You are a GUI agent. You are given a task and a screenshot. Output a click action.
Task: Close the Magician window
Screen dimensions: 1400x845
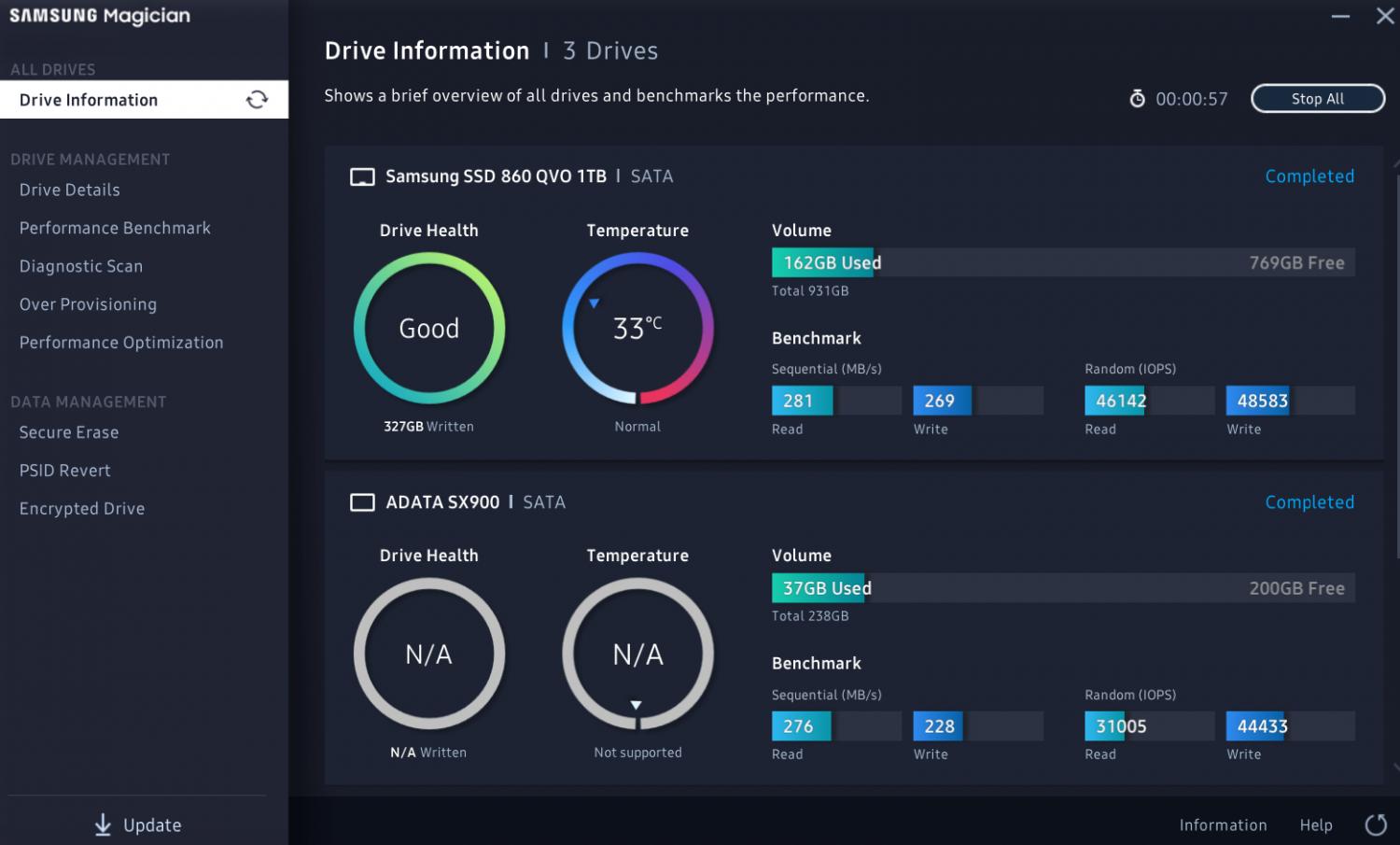(x=1384, y=16)
